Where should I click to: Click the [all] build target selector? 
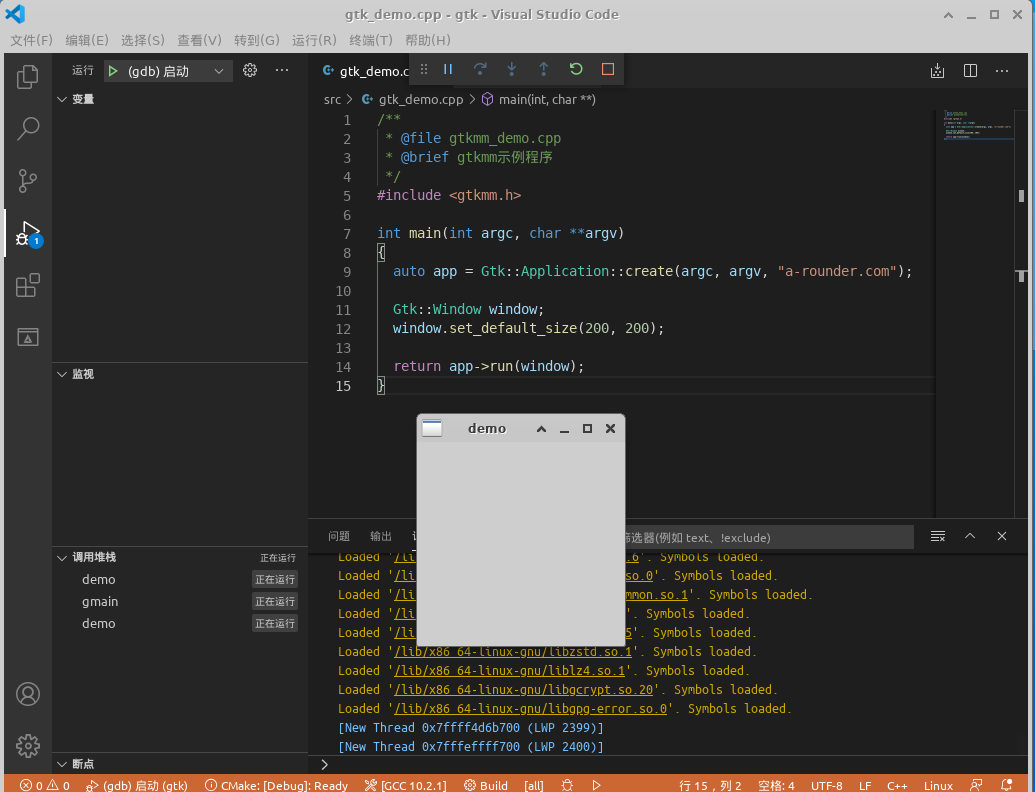point(533,785)
